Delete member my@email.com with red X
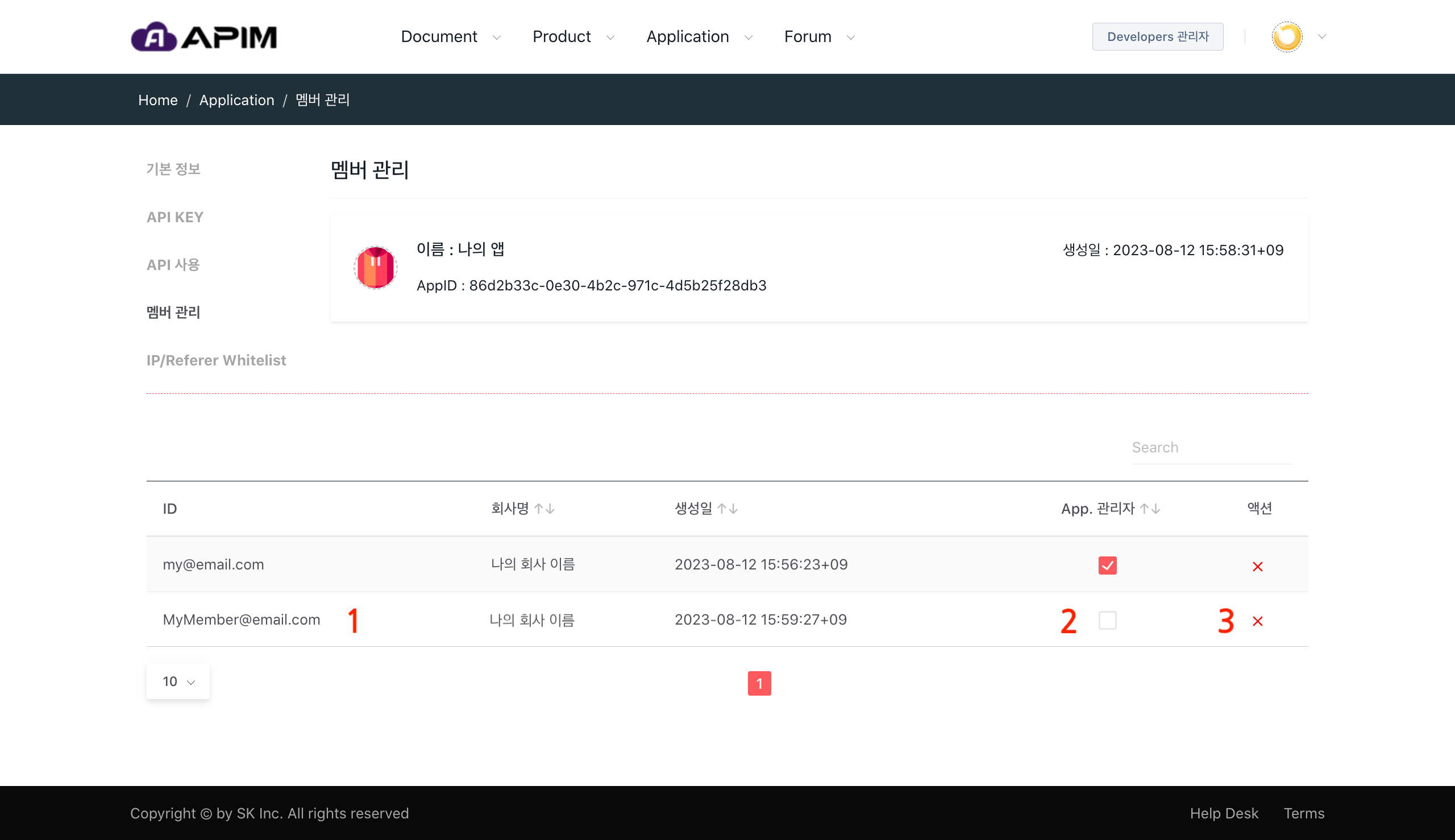Screen dimensions: 1455x840 coord(1258,567)
